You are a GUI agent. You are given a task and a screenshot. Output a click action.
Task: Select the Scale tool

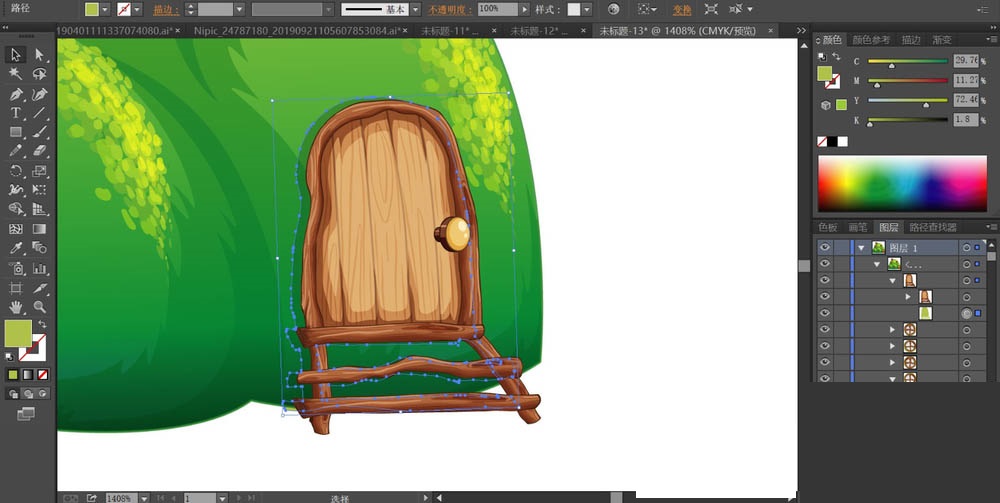[x=40, y=170]
